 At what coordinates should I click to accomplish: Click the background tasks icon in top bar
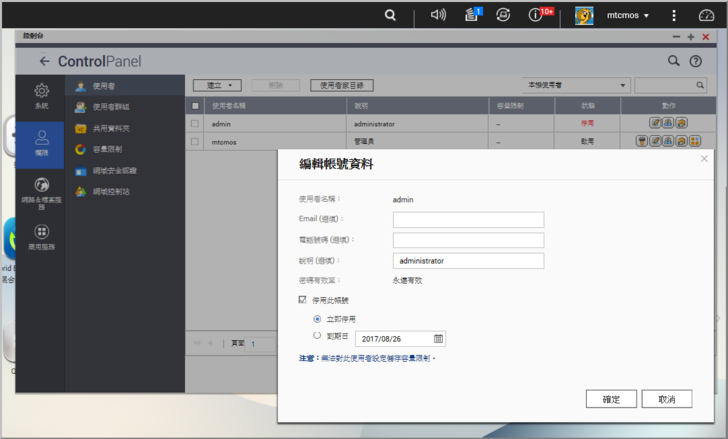[471, 15]
